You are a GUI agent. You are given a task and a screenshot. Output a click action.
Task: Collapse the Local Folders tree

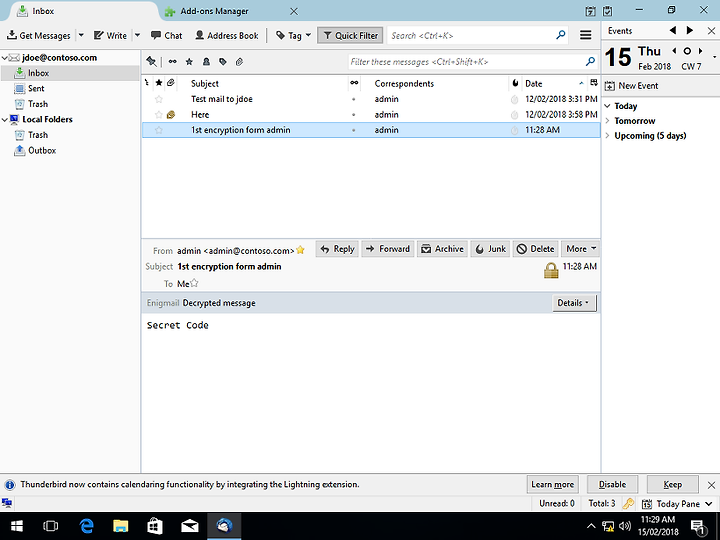point(5,119)
